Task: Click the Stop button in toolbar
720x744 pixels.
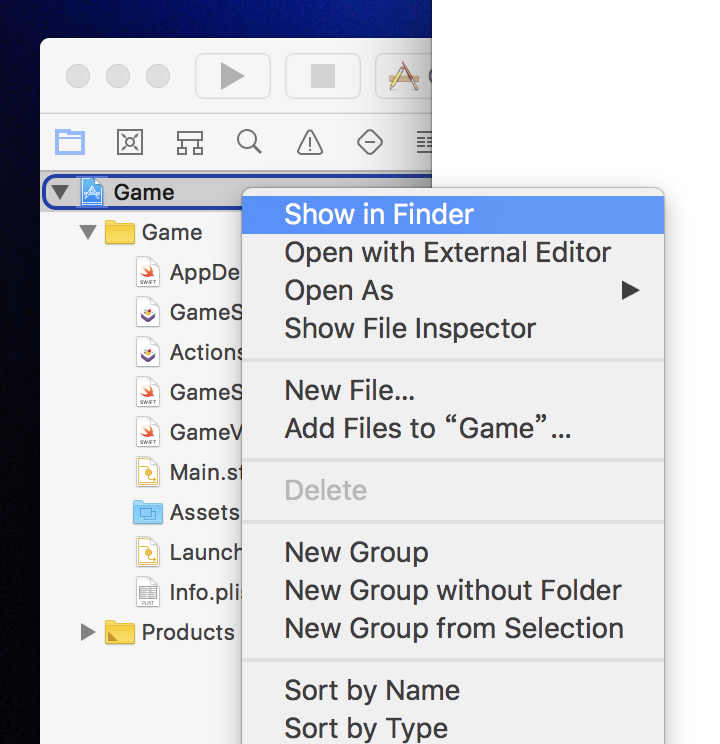Action: pos(323,76)
